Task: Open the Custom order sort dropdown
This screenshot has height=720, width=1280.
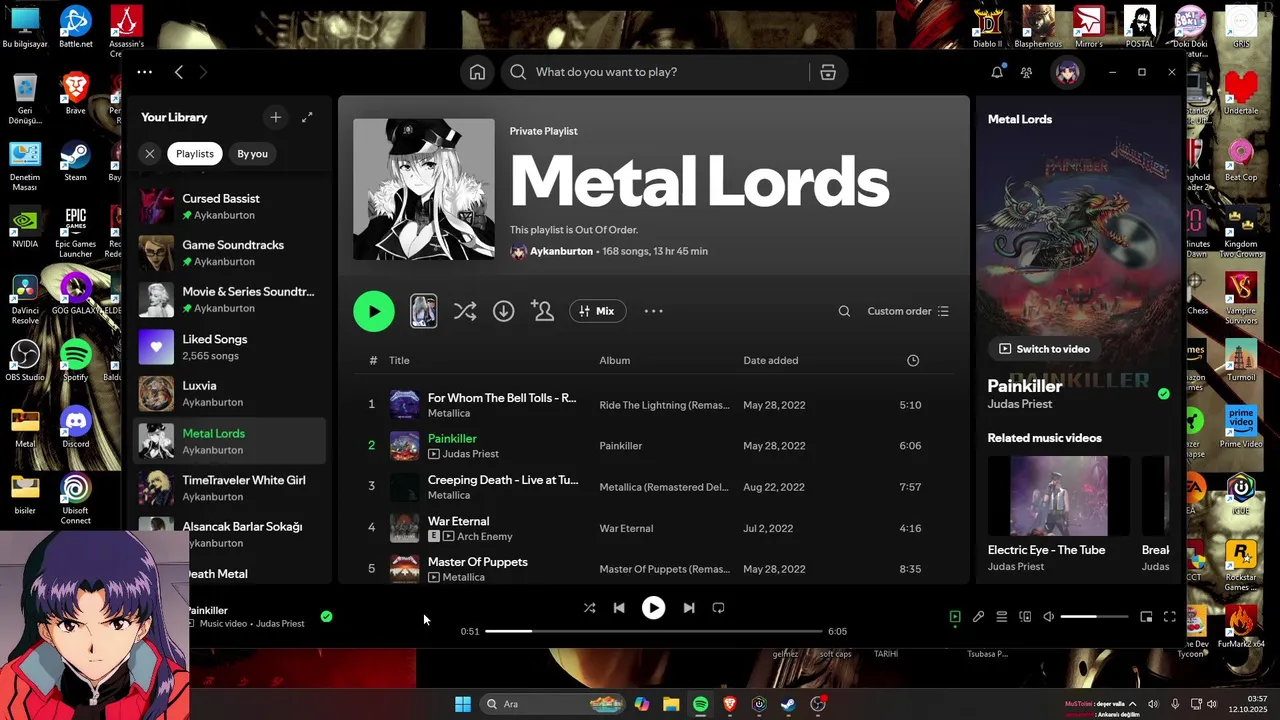Action: 908,311
